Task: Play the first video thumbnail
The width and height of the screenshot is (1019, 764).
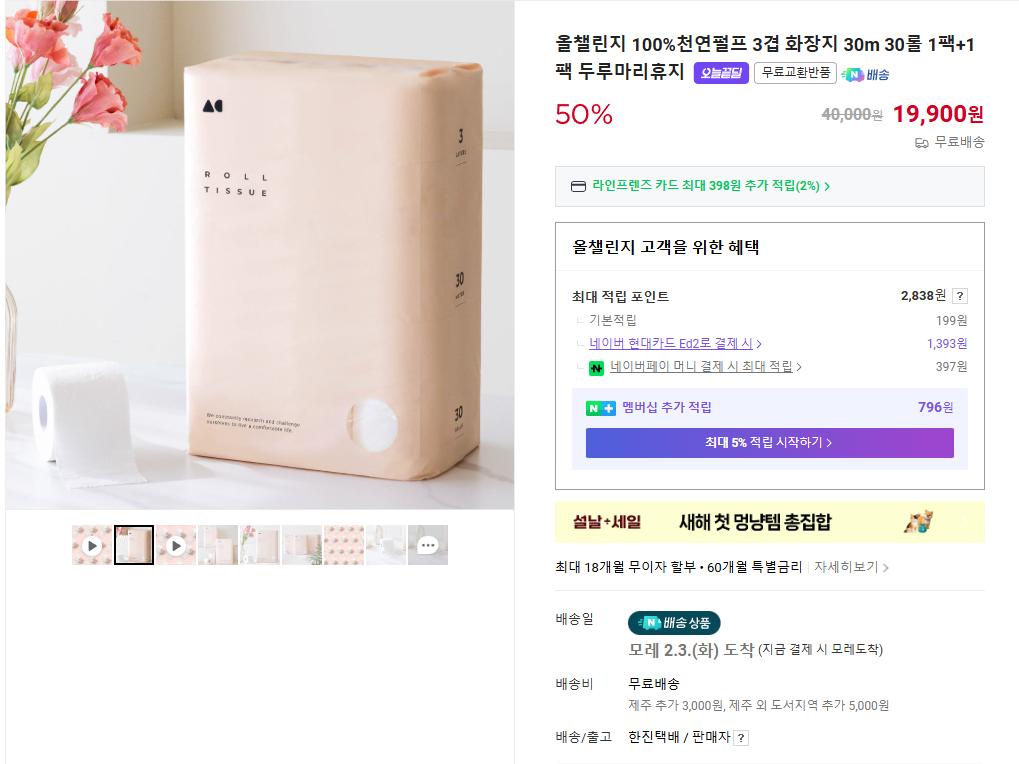Action: [x=92, y=546]
